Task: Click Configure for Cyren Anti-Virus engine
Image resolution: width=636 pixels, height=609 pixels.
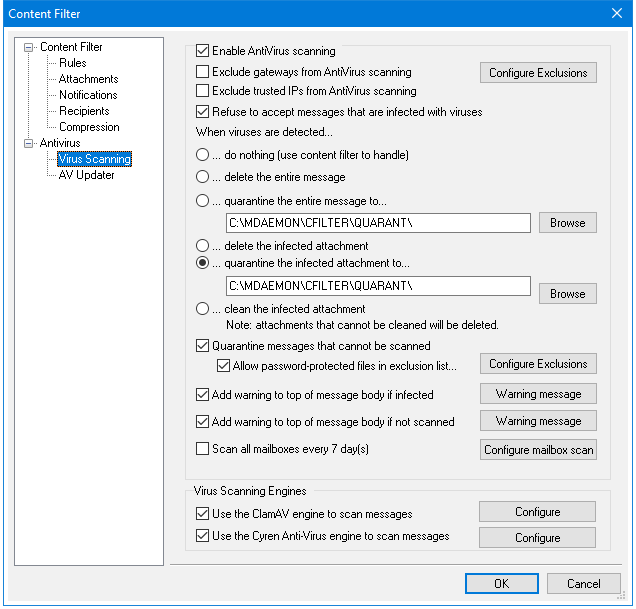Action: point(537,537)
